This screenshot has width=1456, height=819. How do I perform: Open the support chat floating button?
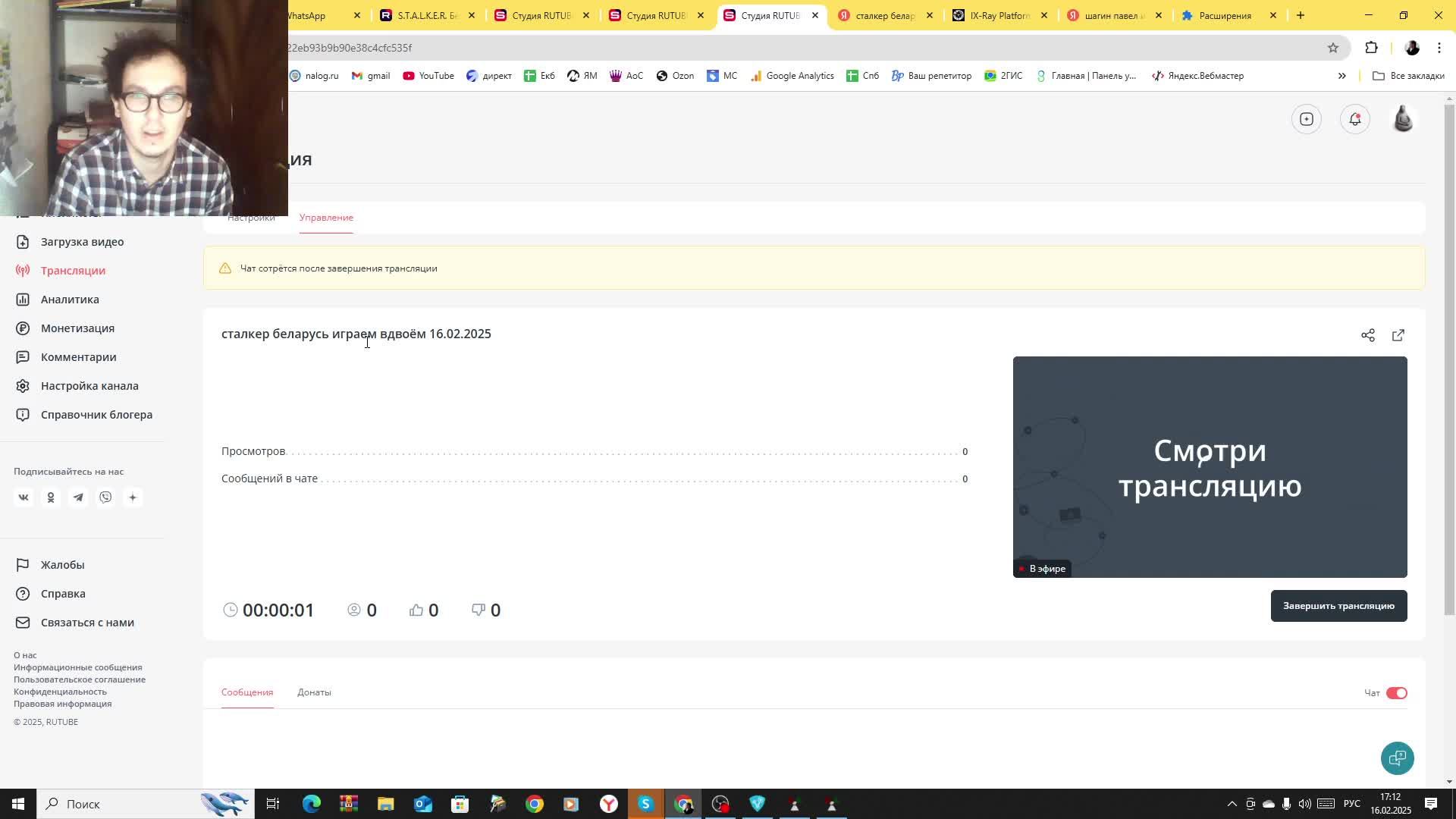point(1397,758)
